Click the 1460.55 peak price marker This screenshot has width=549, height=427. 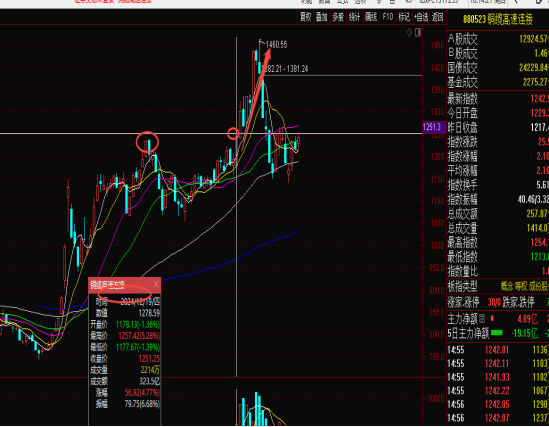click(276, 45)
